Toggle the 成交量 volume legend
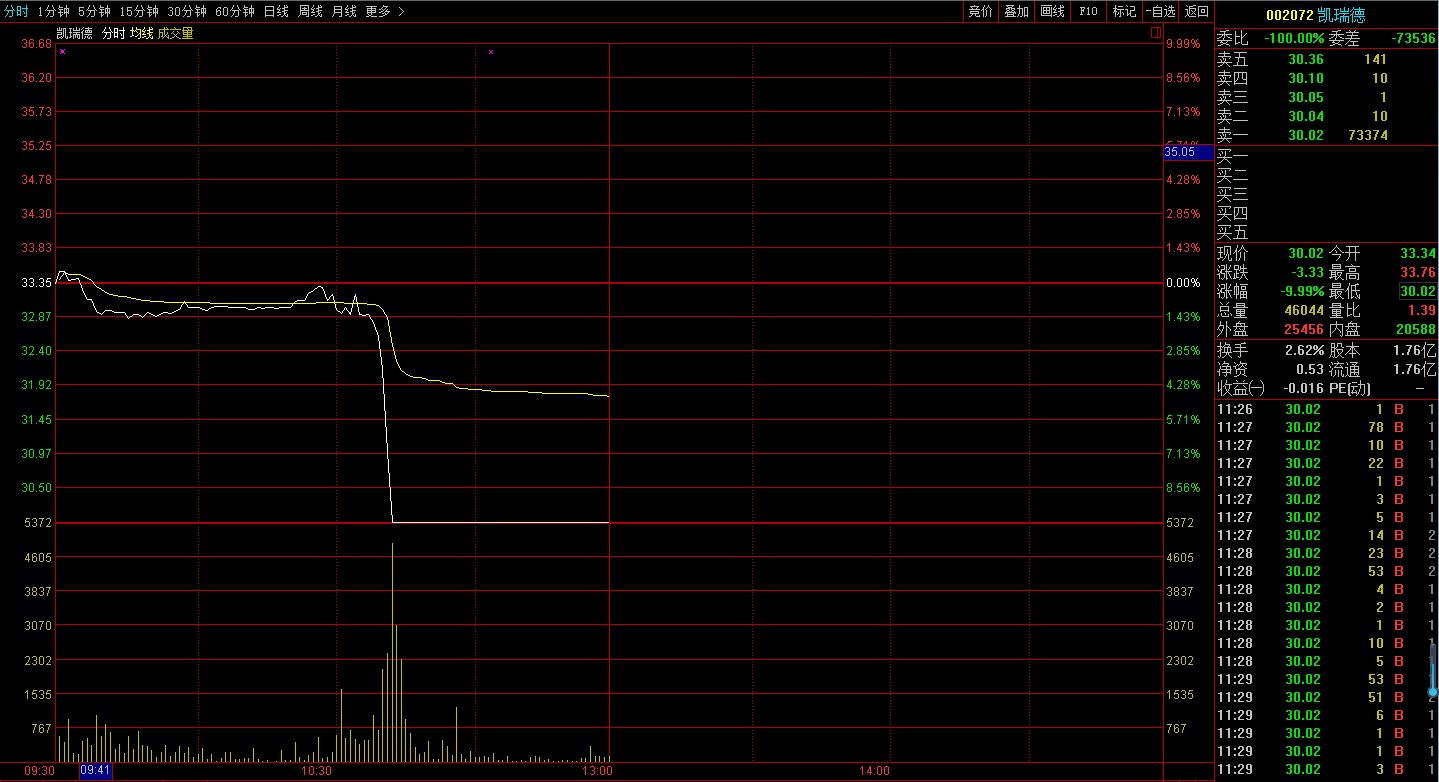Screen dimensions: 1439x782 coord(175,33)
